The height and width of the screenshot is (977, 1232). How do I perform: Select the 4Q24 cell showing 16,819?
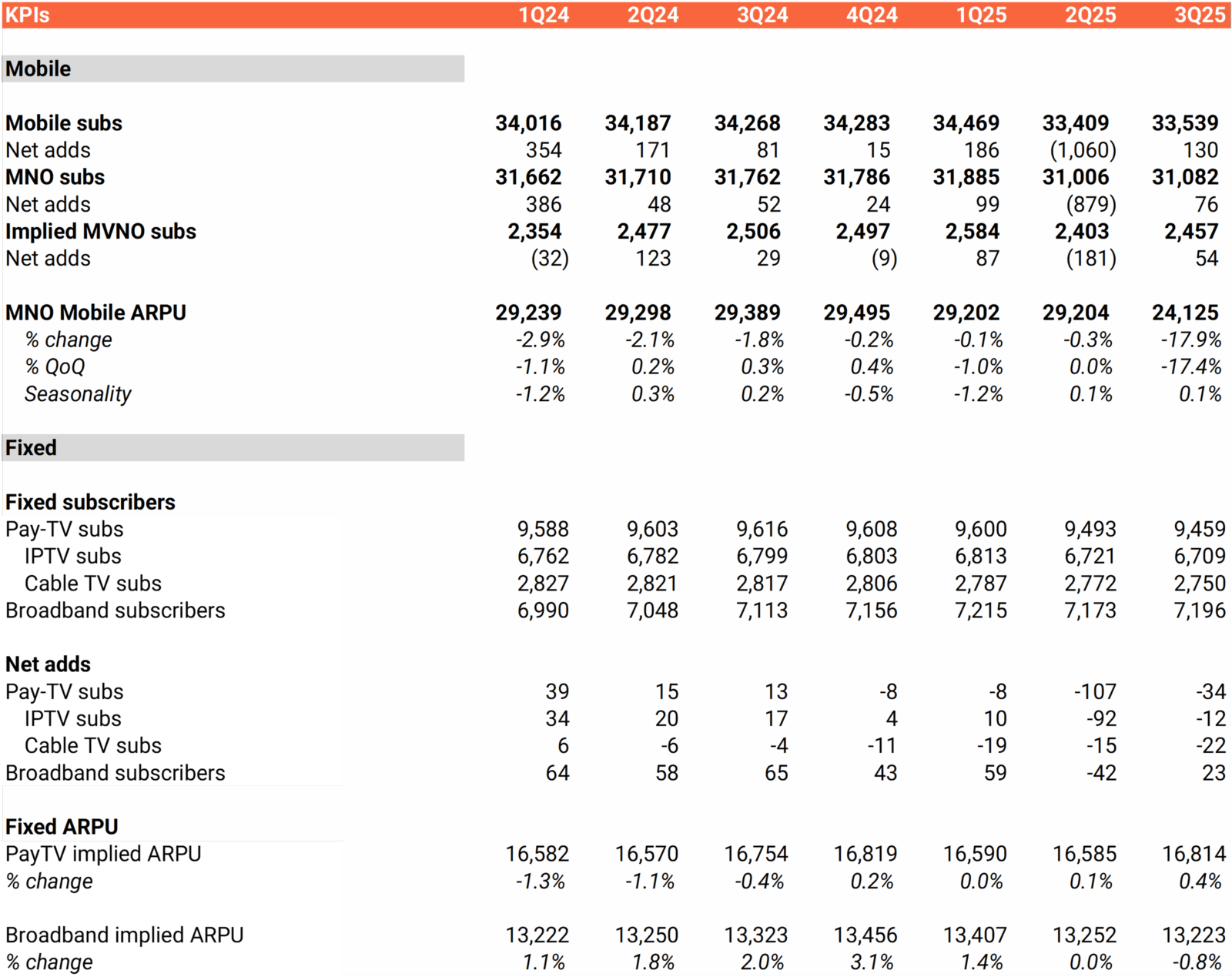coord(865,854)
